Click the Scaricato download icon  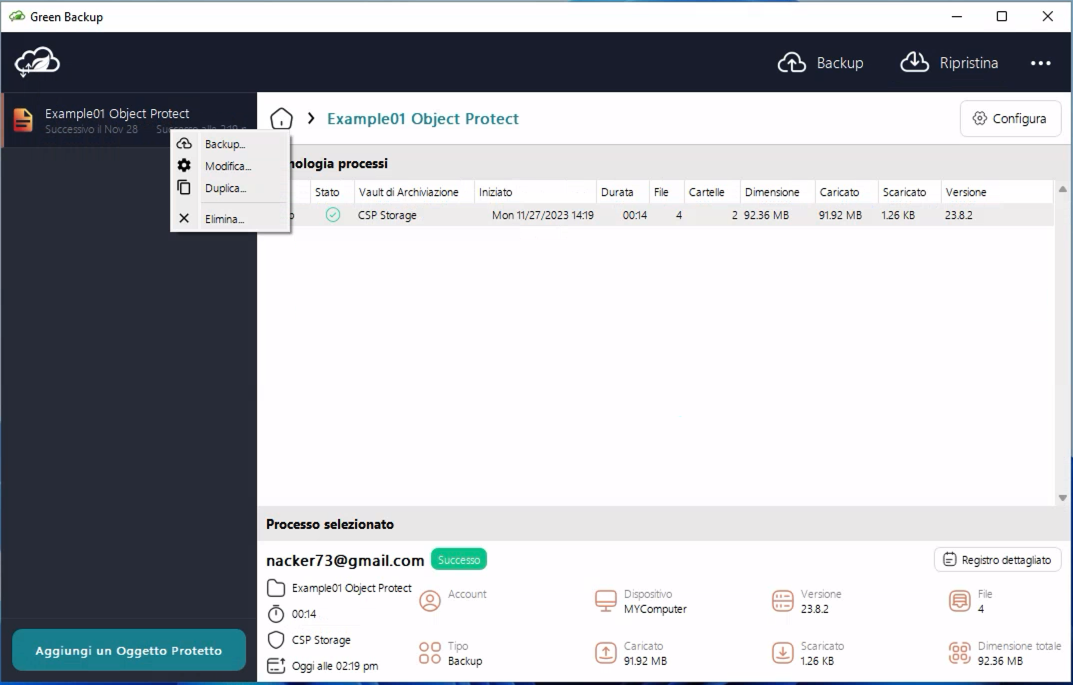[x=783, y=653]
